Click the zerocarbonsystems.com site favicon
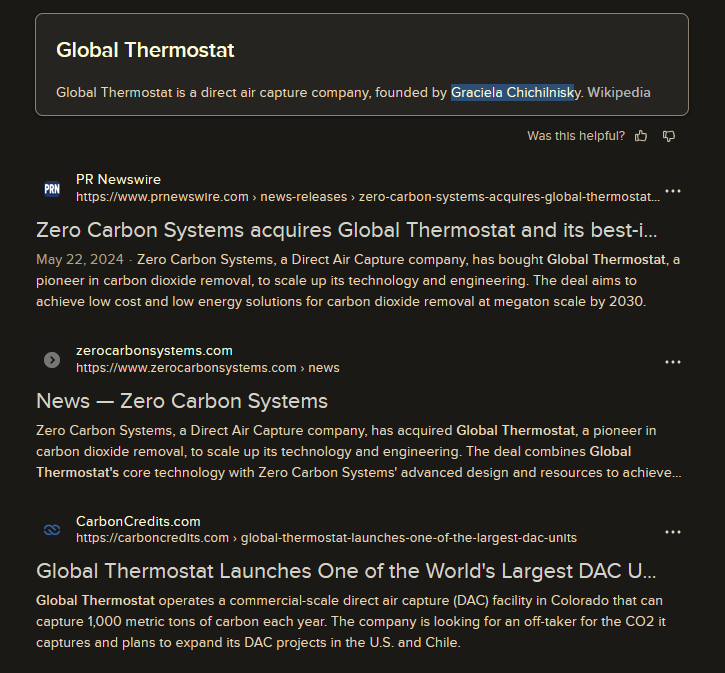The image size is (725, 673). point(52,360)
